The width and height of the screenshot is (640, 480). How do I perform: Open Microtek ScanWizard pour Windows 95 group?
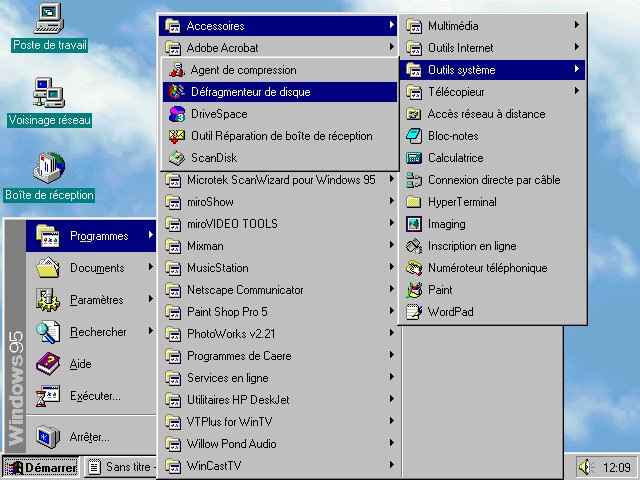pos(278,180)
